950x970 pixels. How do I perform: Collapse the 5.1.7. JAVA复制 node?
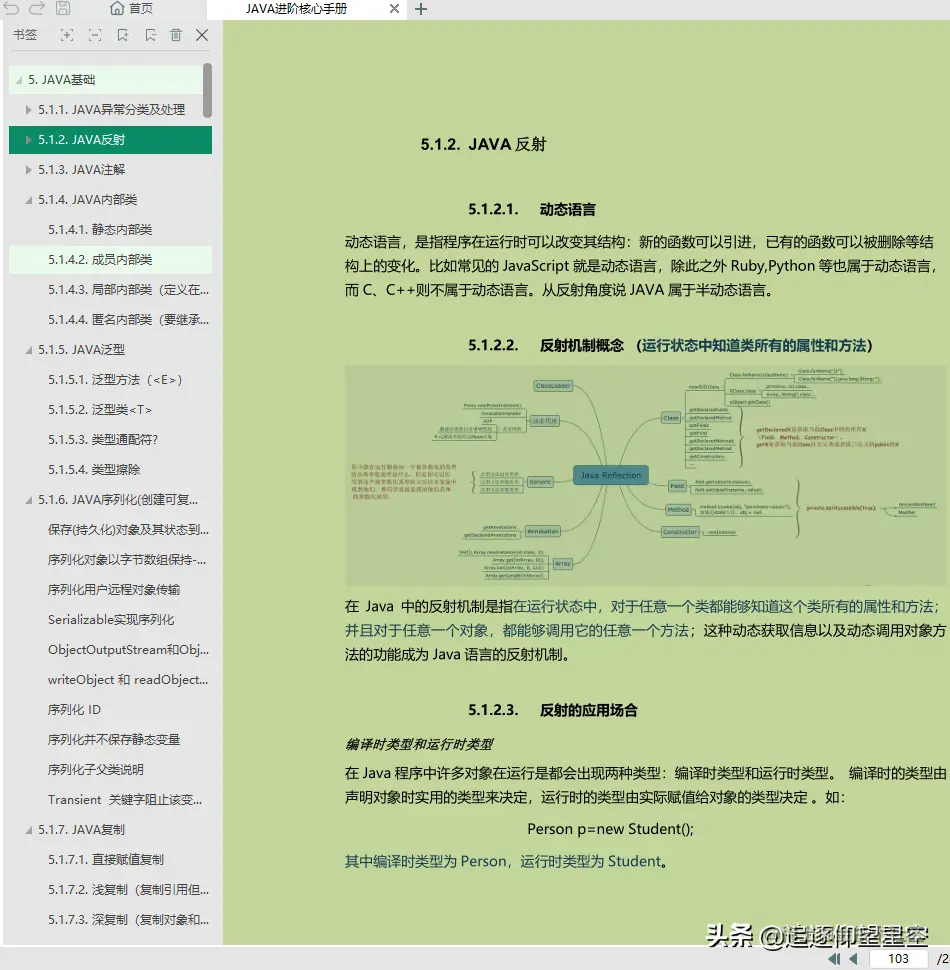28,830
